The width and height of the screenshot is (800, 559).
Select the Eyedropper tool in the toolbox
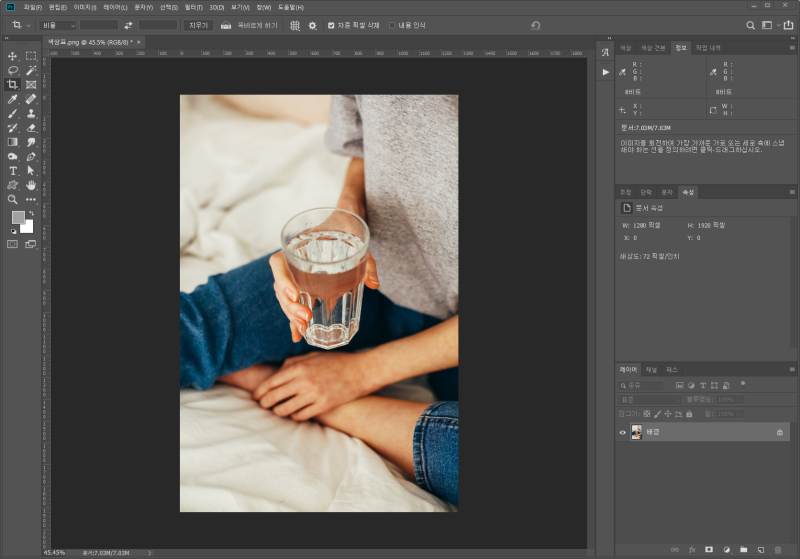click(x=13, y=99)
